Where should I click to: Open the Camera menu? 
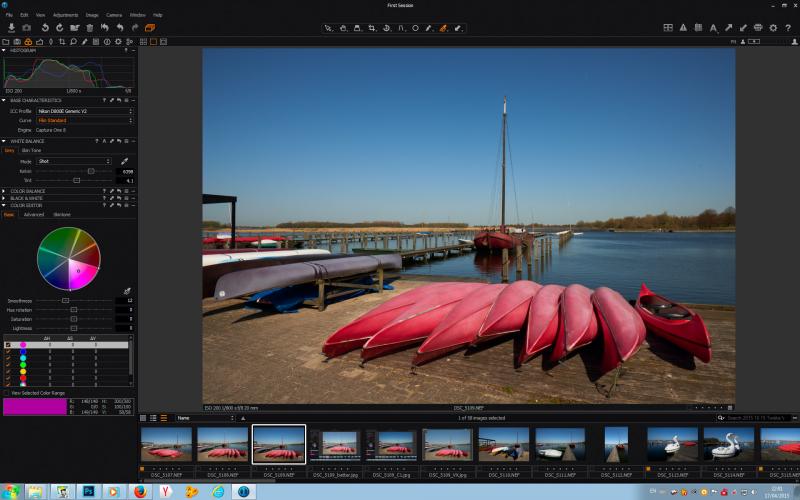click(114, 15)
